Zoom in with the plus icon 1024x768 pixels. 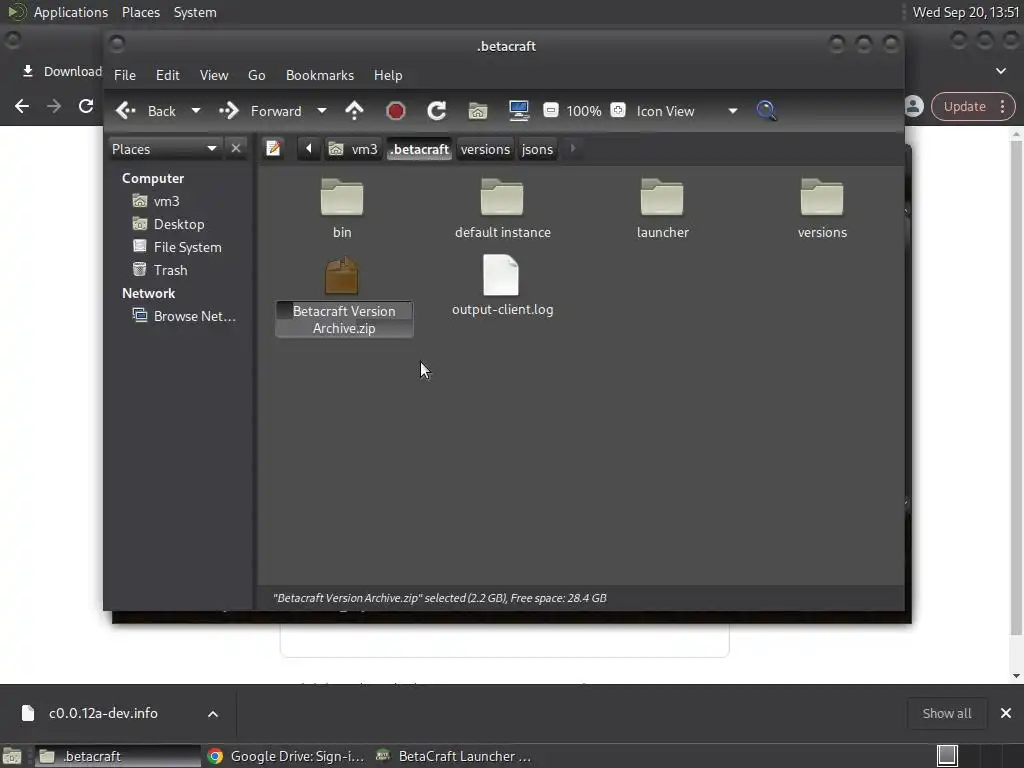(x=618, y=110)
